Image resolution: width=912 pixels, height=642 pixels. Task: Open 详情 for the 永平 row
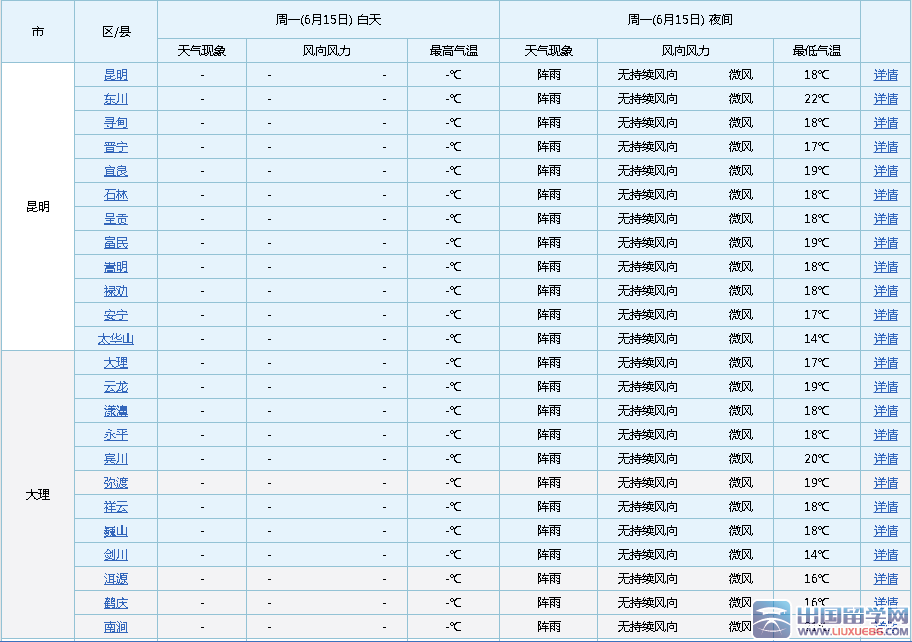click(x=886, y=435)
